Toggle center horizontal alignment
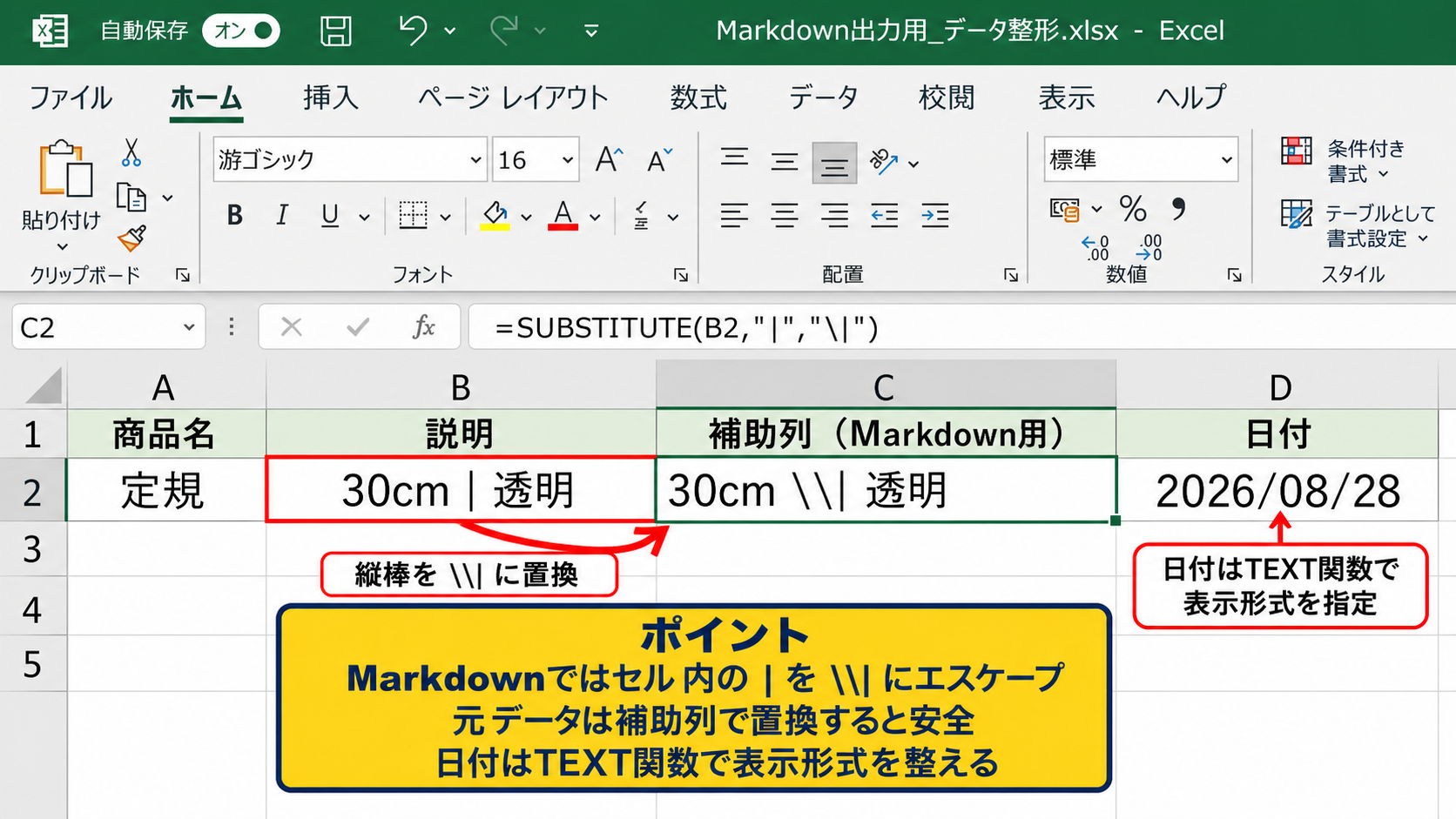 785,215
